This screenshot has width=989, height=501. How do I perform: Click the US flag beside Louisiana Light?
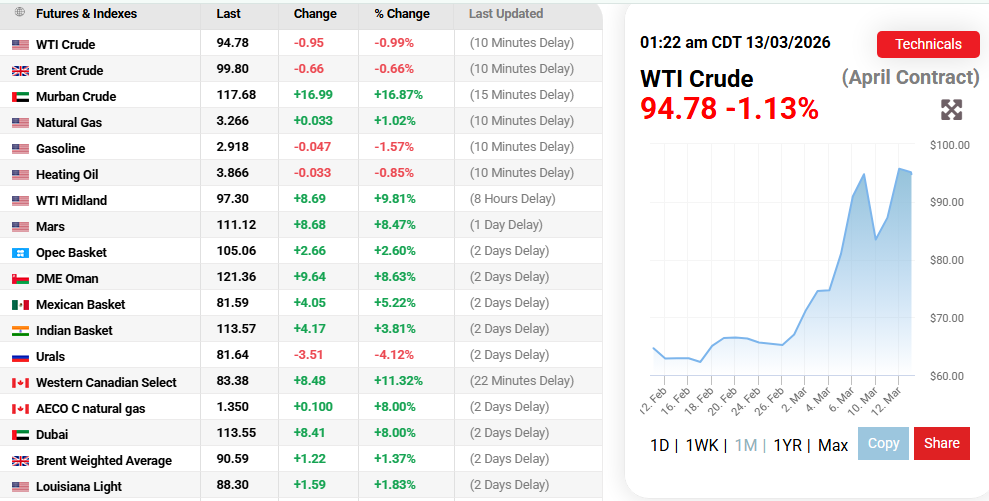(20, 486)
